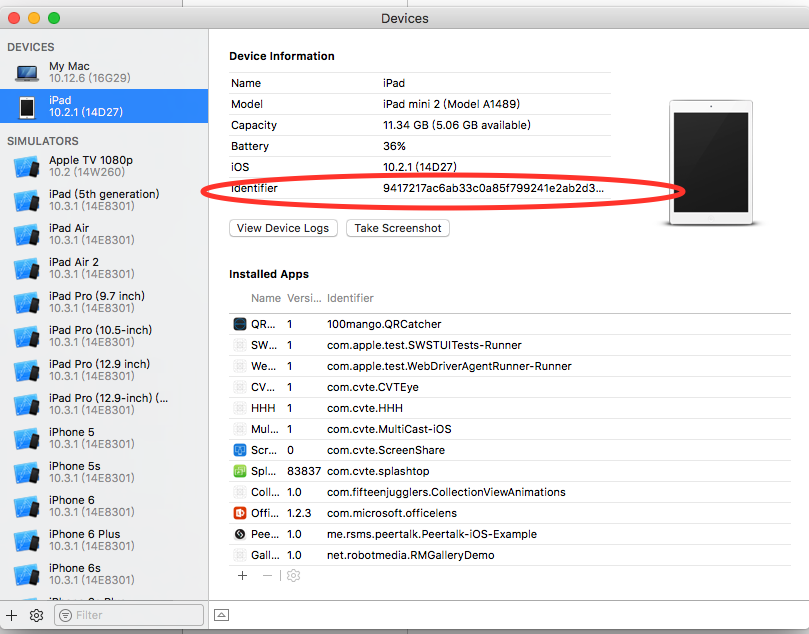Sort installed apps by Identifier column
The image size is (809, 634).
point(350,298)
